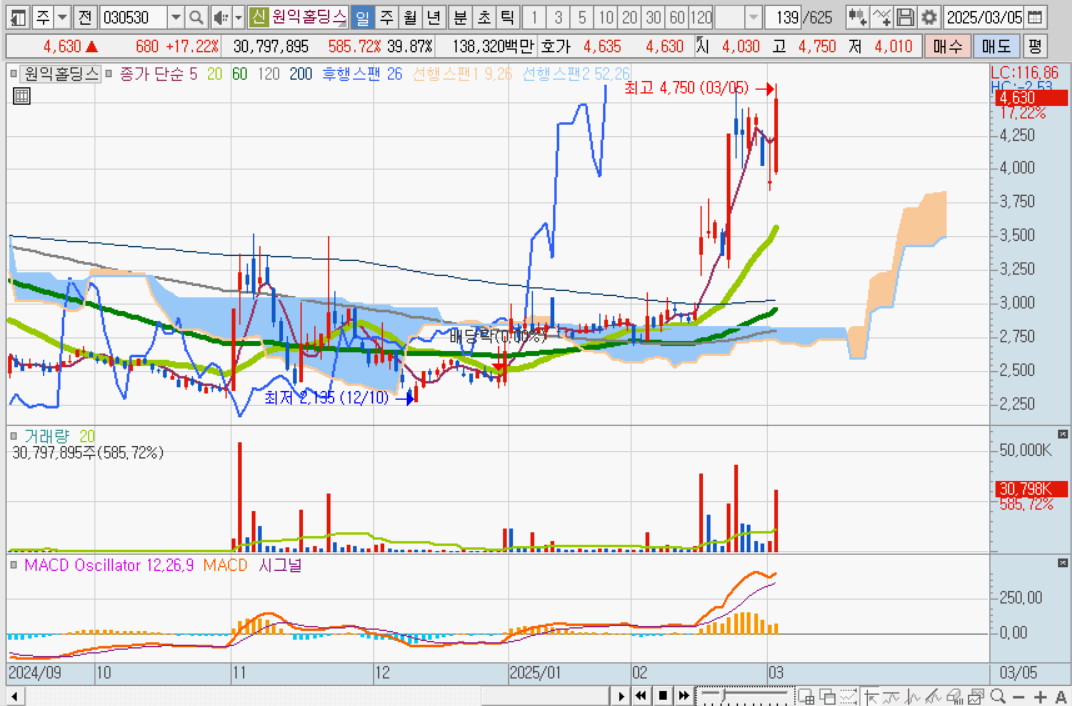
Task: Click the add chart window icon
Action: pos(806,696)
